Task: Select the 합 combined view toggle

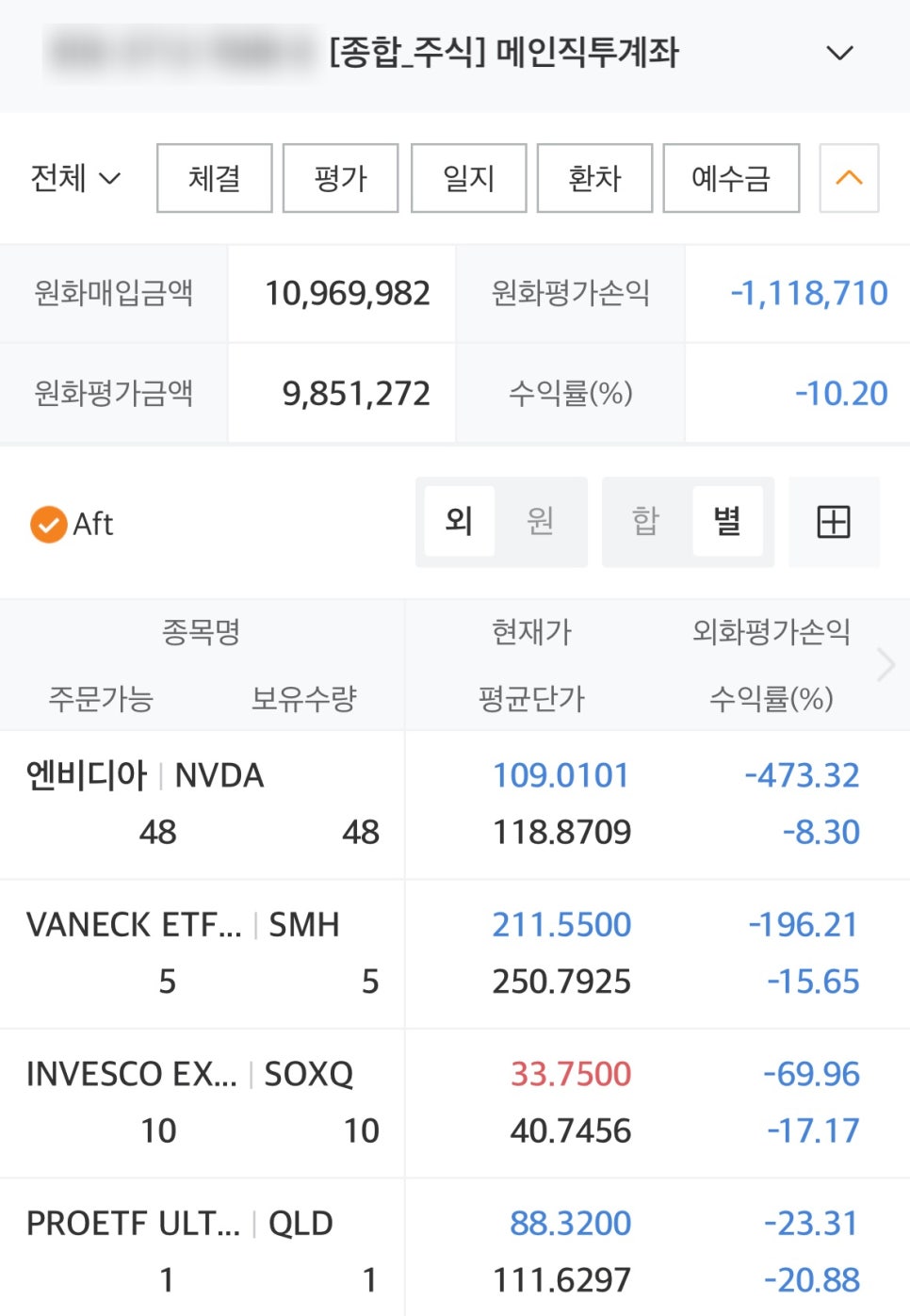Action: tap(645, 521)
